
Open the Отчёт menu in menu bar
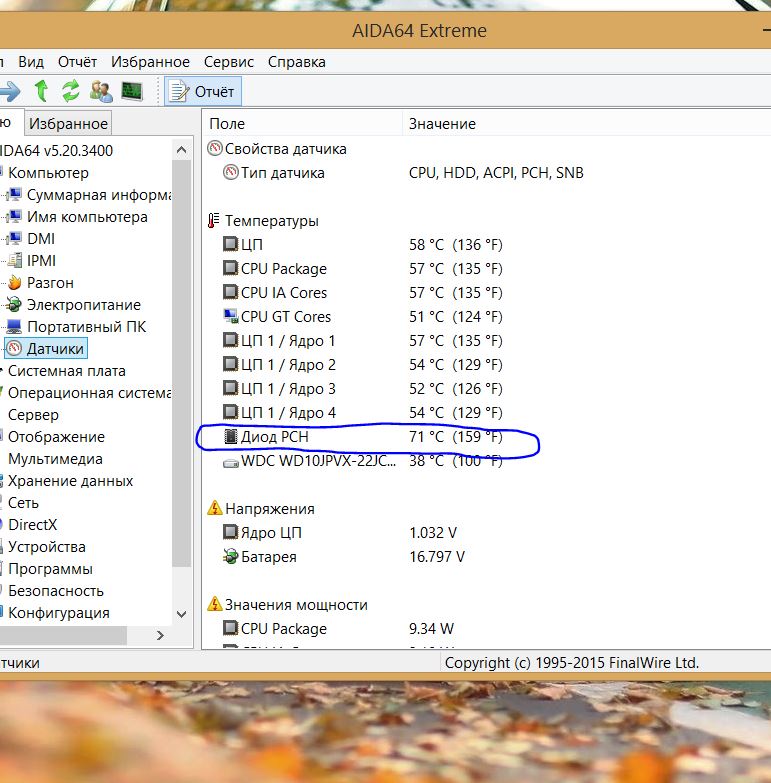tap(77, 62)
